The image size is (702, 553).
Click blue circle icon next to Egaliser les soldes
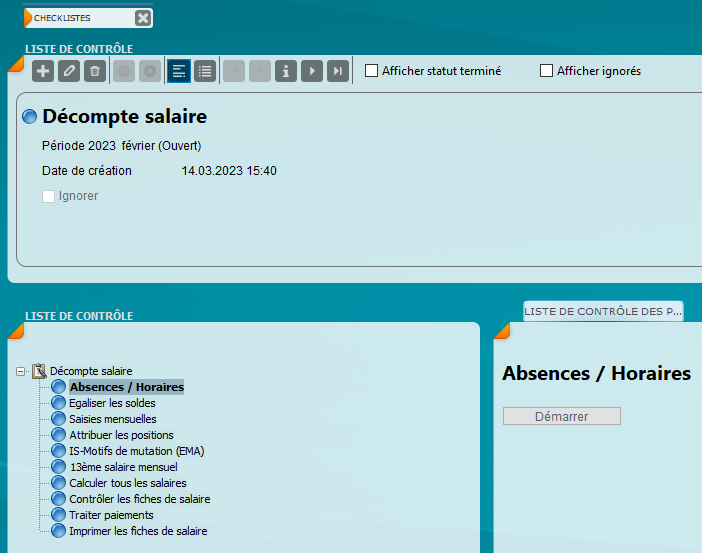(58, 403)
